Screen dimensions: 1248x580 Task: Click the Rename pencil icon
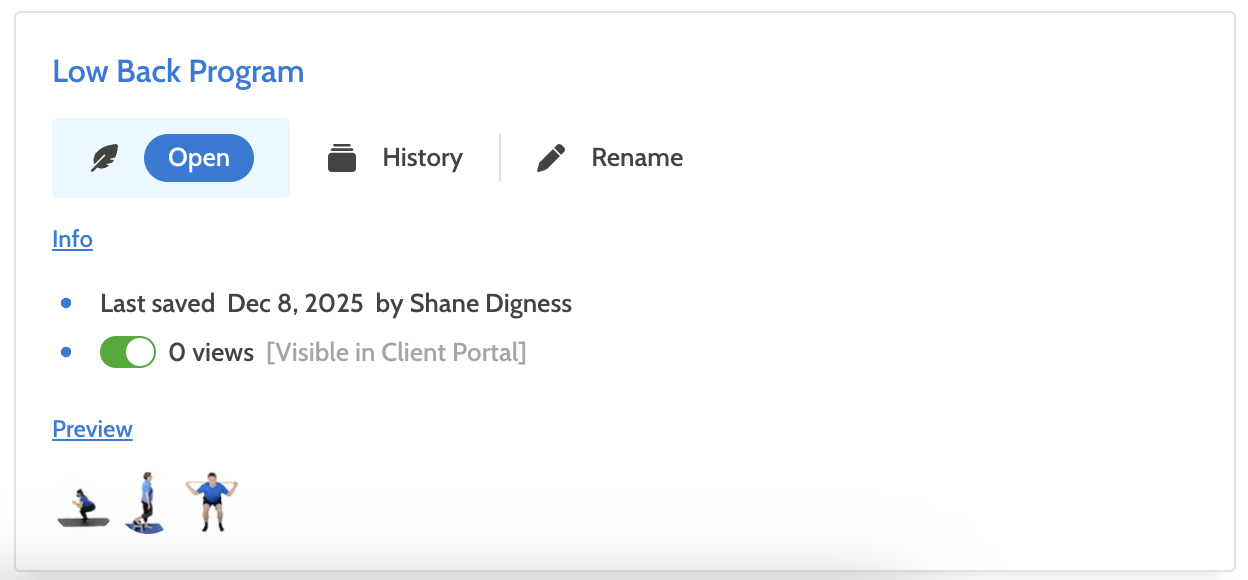[x=551, y=158]
